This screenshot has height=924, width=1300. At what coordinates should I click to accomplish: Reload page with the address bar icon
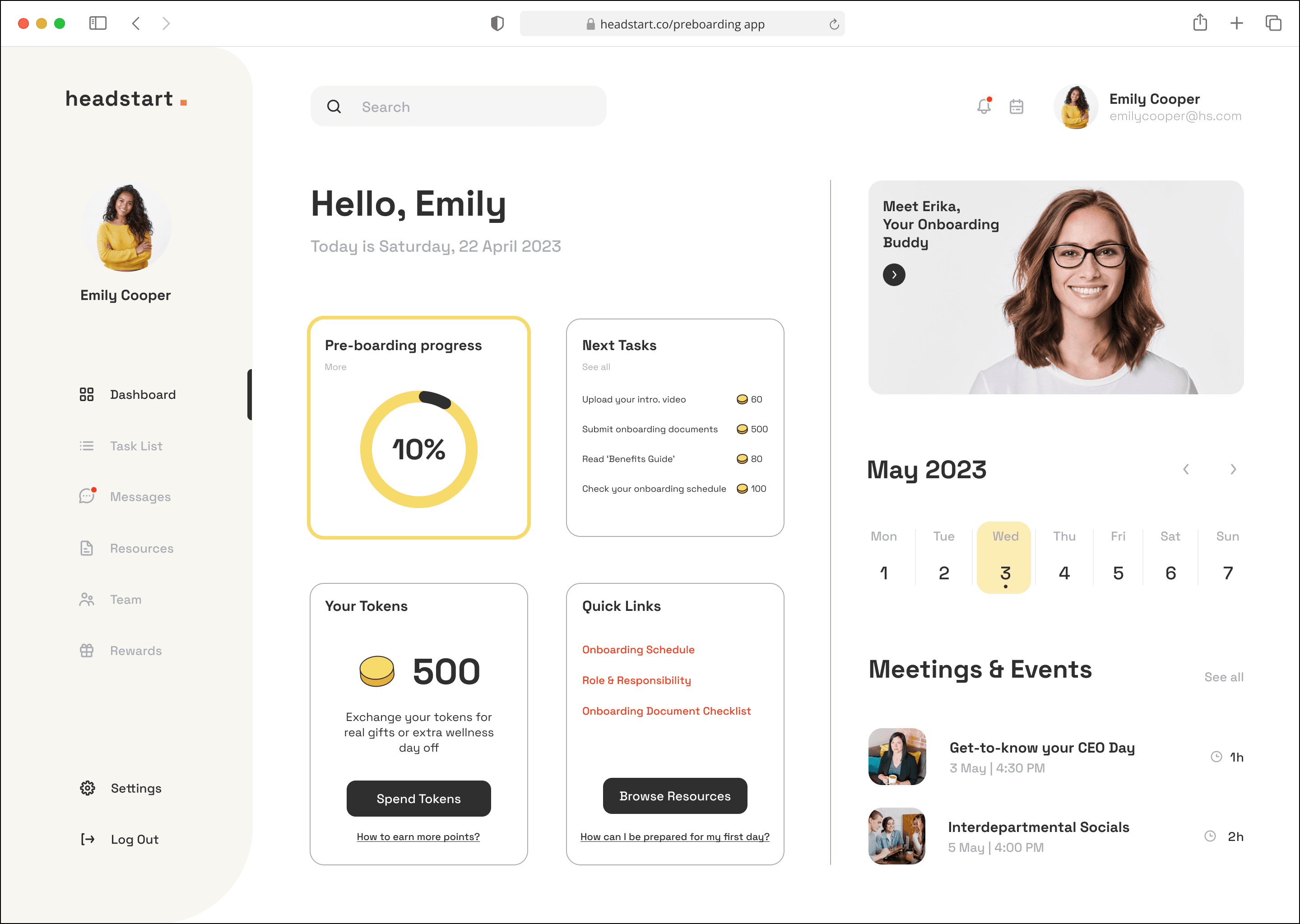(834, 24)
